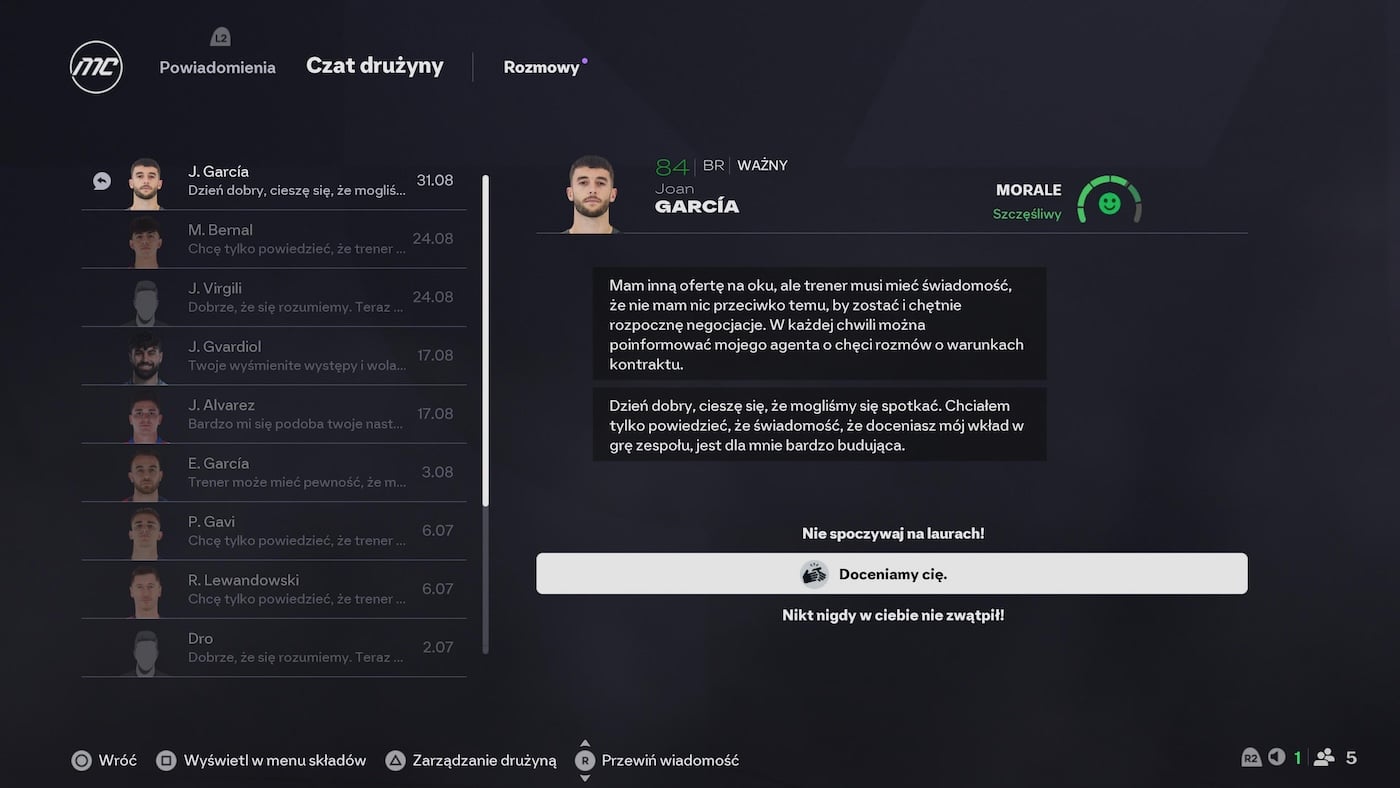Image resolution: width=1400 pixels, height=788 pixels.
Task: Click the reply bubble icon beside J. García
Action: click(102, 181)
